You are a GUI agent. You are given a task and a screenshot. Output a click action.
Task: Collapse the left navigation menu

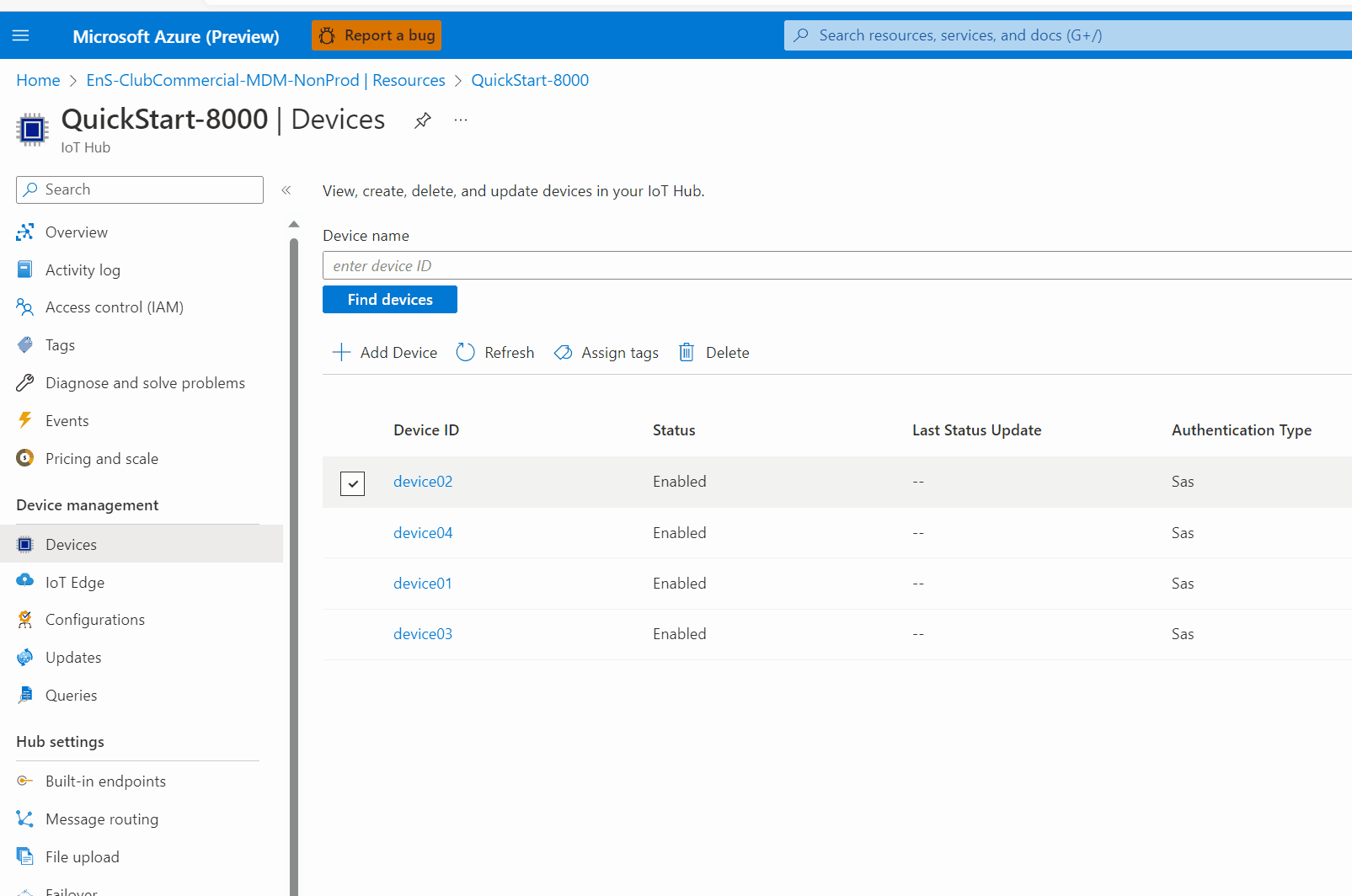286,189
